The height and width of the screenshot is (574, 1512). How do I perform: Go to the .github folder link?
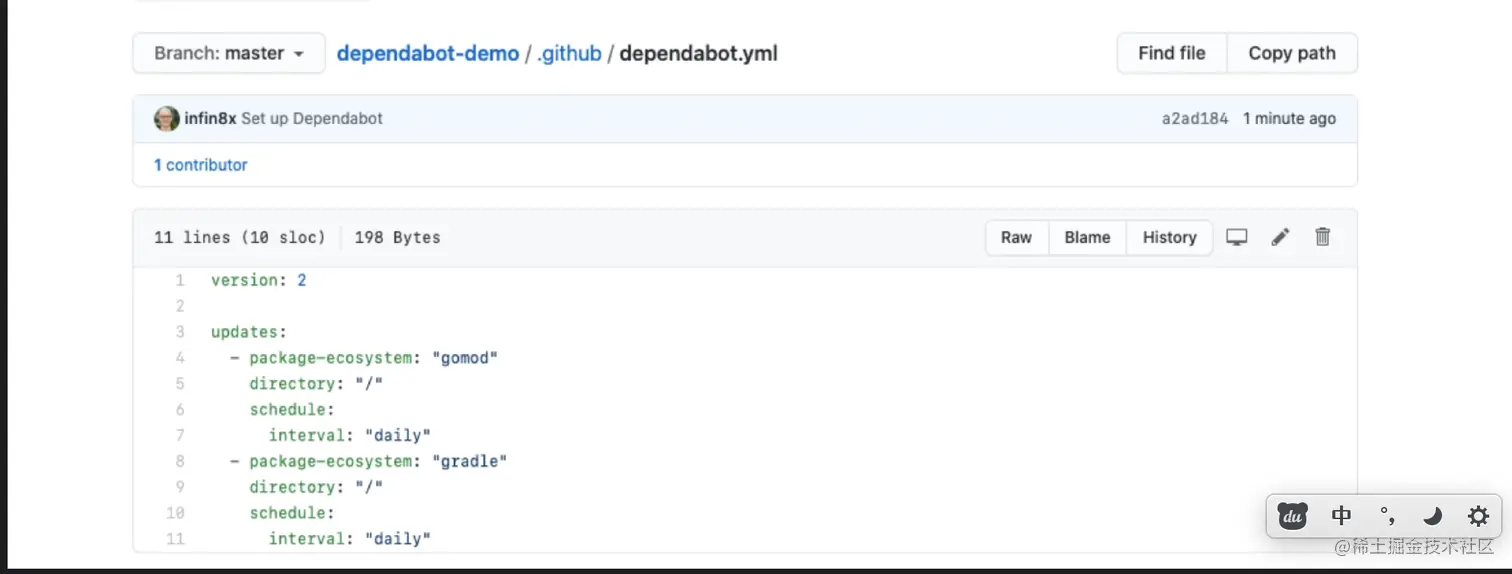point(569,53)
